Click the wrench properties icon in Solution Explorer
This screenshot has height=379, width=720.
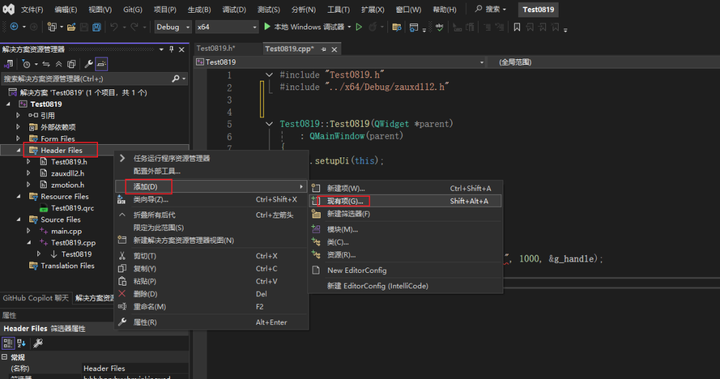click(x=89, y=64)
